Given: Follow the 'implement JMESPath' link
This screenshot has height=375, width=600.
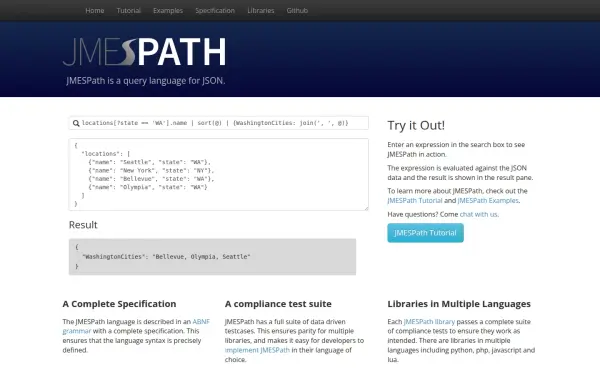Looking at the screenshot, I should pos(257,350).
